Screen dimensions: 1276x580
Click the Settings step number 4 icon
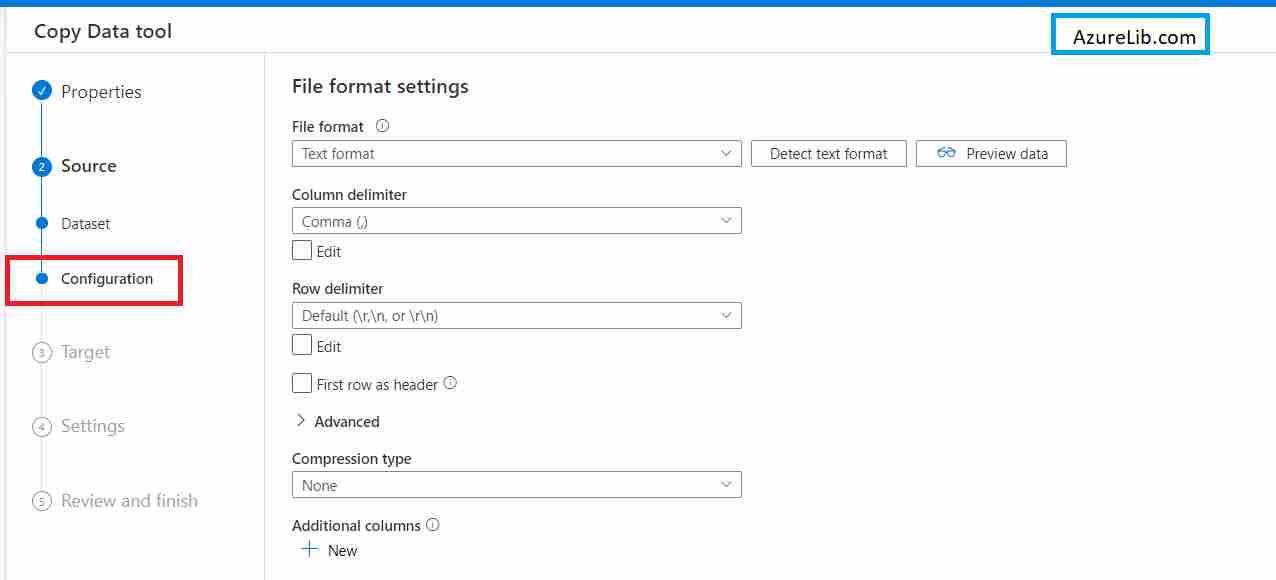(41, 426)
